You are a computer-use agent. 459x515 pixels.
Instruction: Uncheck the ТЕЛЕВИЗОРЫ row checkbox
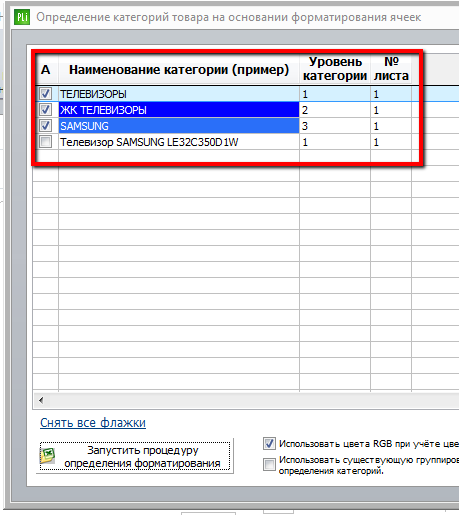pyautogui.click(x=45, y=94)
